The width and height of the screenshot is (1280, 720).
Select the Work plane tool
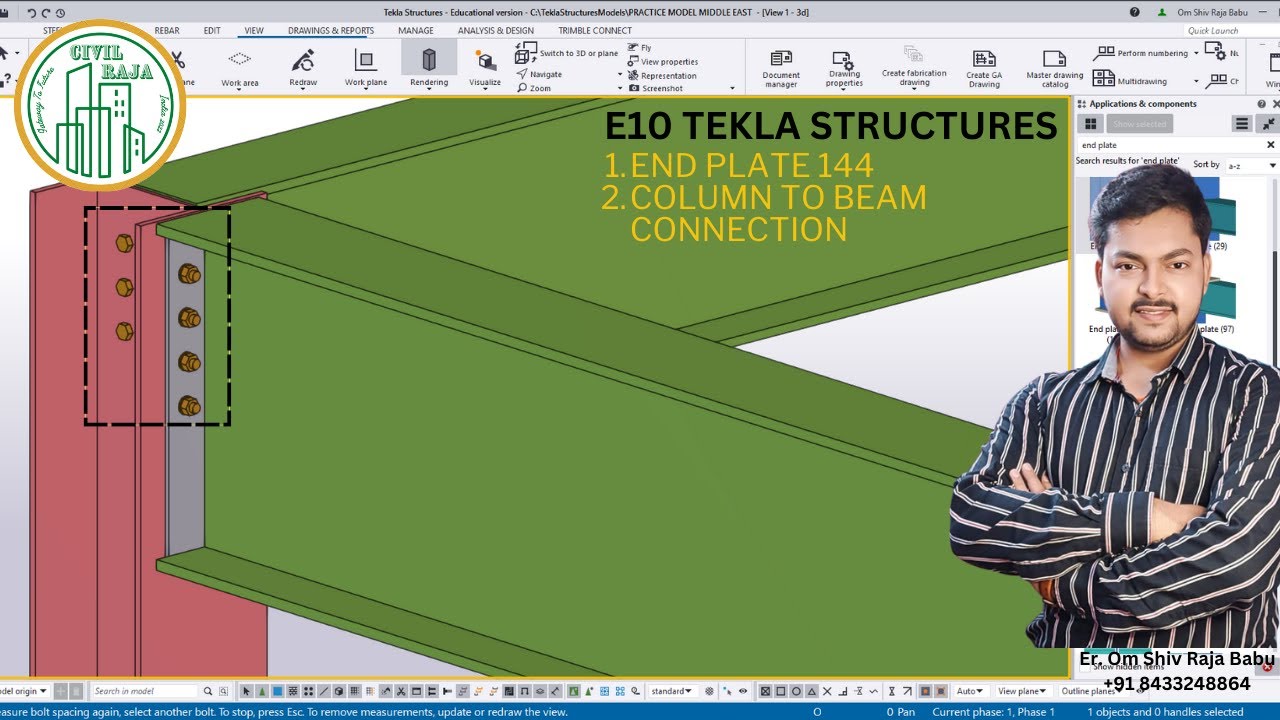pos(365,67)
